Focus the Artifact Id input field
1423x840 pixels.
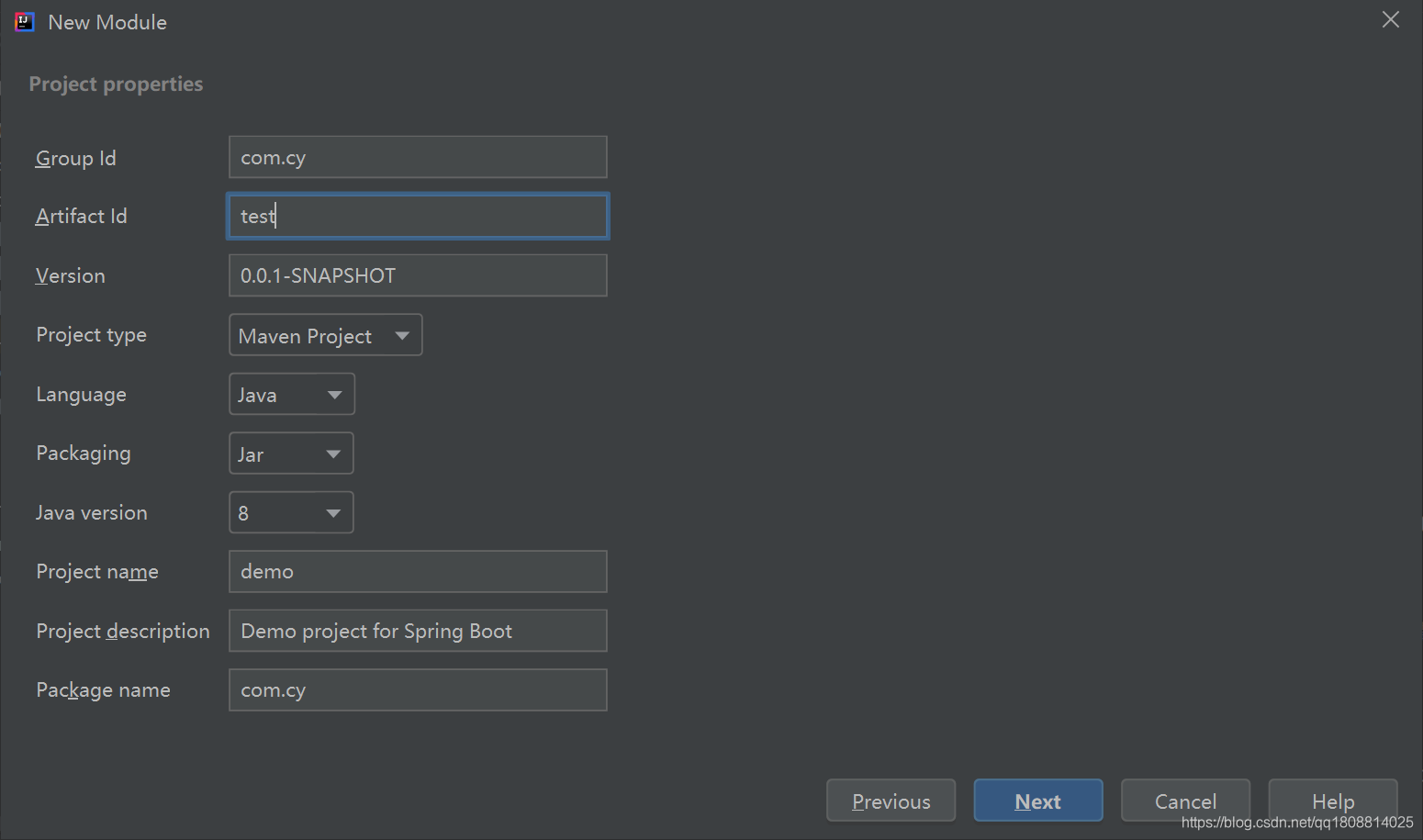(x=418, y=216)
